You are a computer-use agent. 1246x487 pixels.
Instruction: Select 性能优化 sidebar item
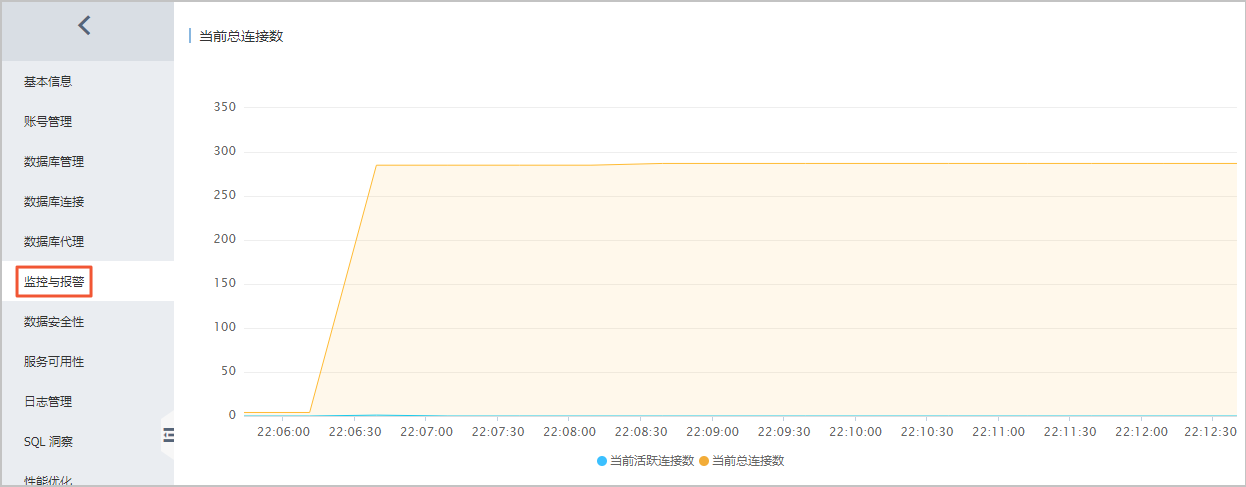(48, 479)
